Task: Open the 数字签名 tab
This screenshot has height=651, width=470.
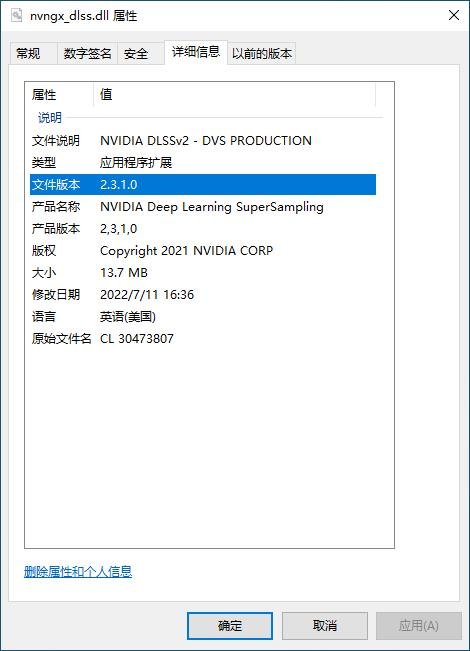Action: click(87, 54)
